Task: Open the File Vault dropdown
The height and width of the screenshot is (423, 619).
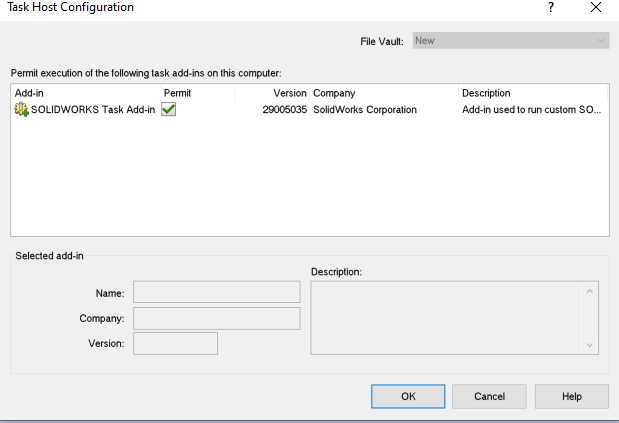Action: coord(510,41)
